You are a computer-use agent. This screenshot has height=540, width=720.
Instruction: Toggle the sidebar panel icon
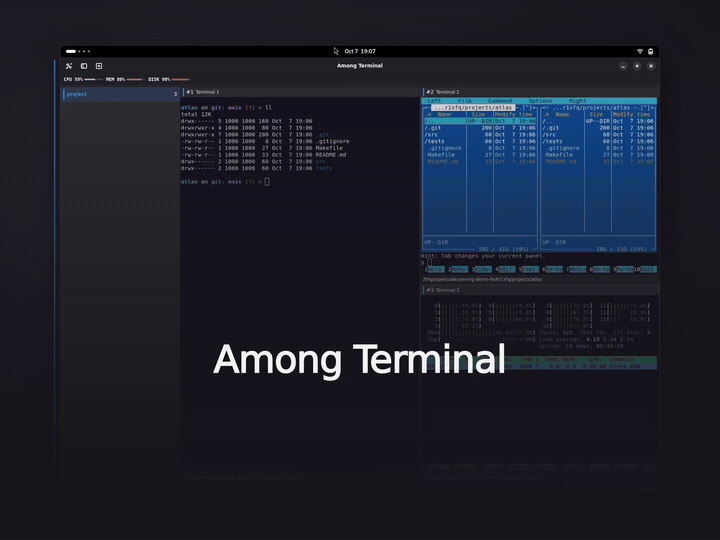tap(84, 66)
